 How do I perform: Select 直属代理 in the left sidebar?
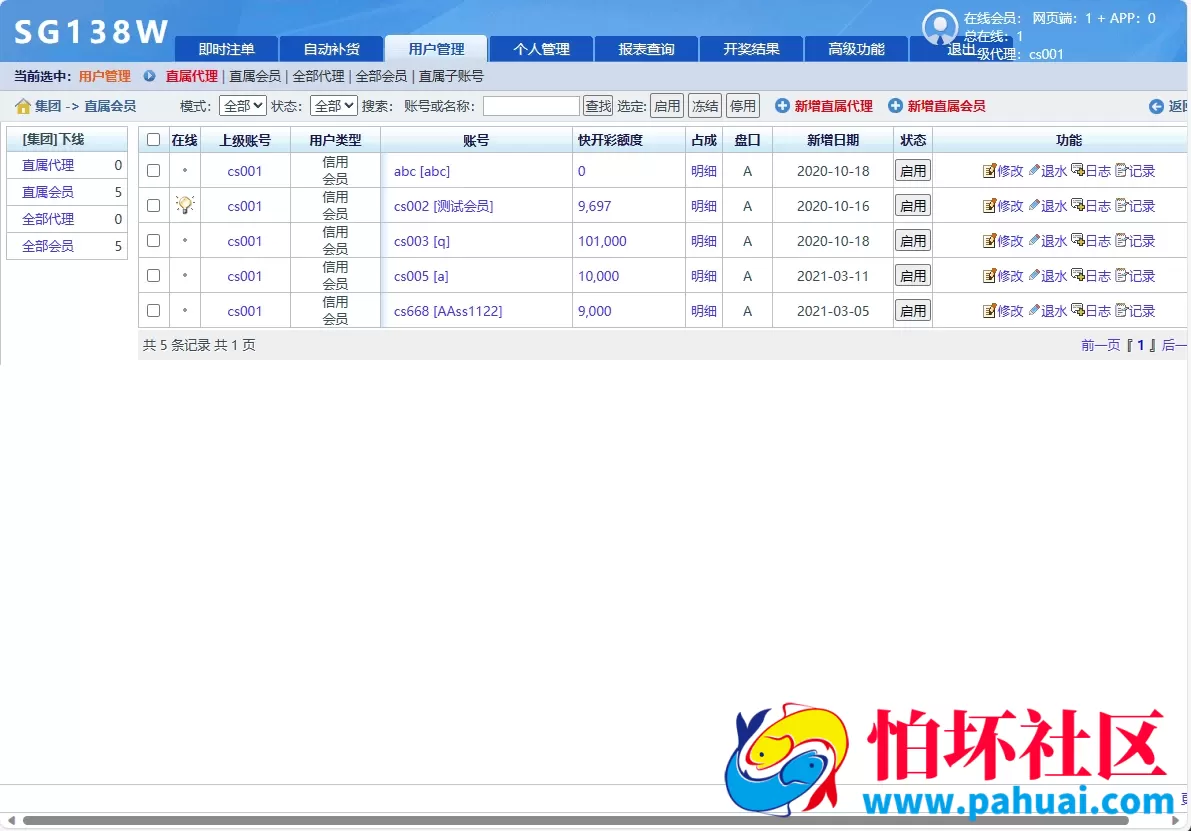pos(48,165)
